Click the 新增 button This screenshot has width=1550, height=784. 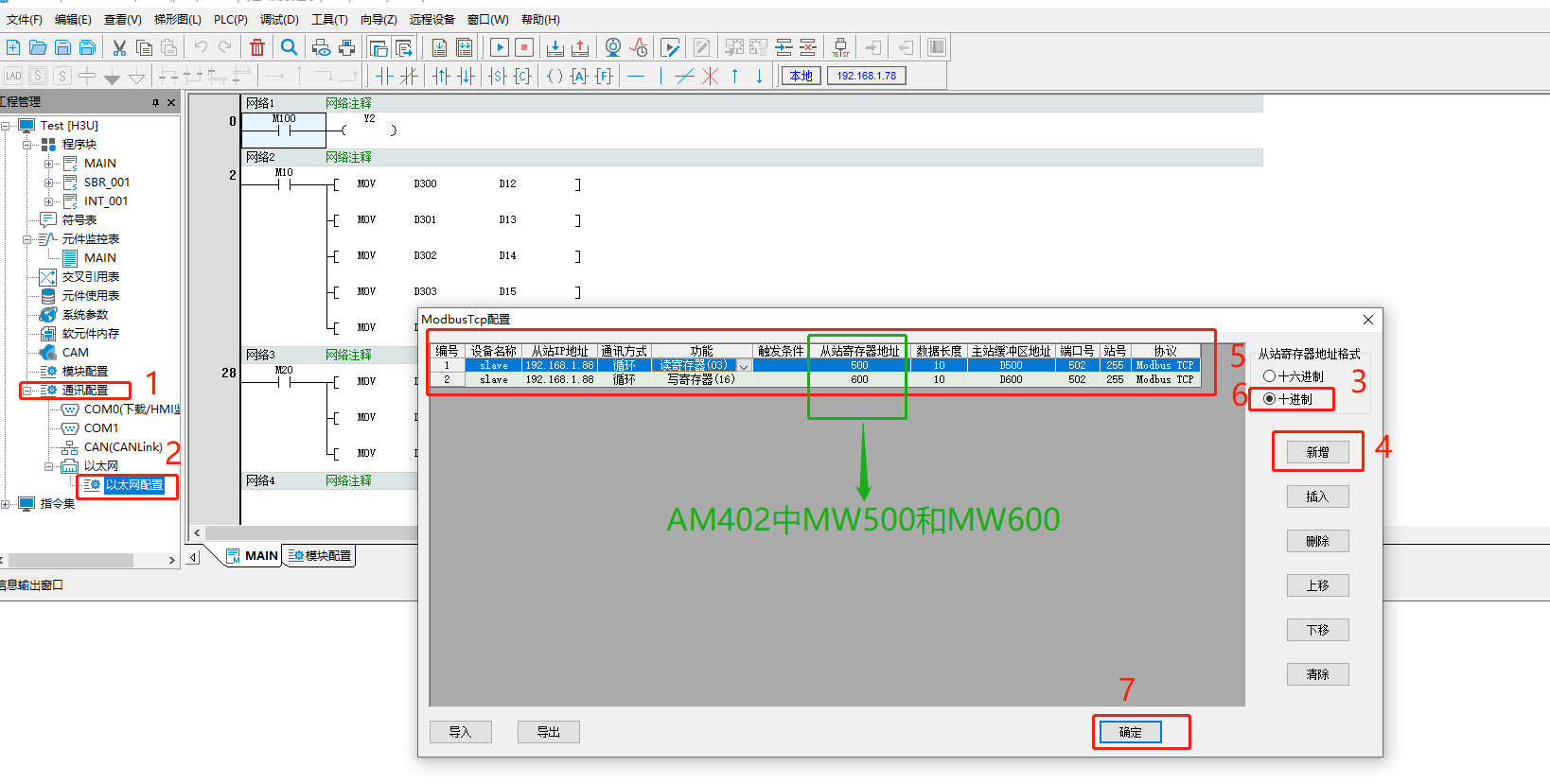click(x=1317, y=452)
